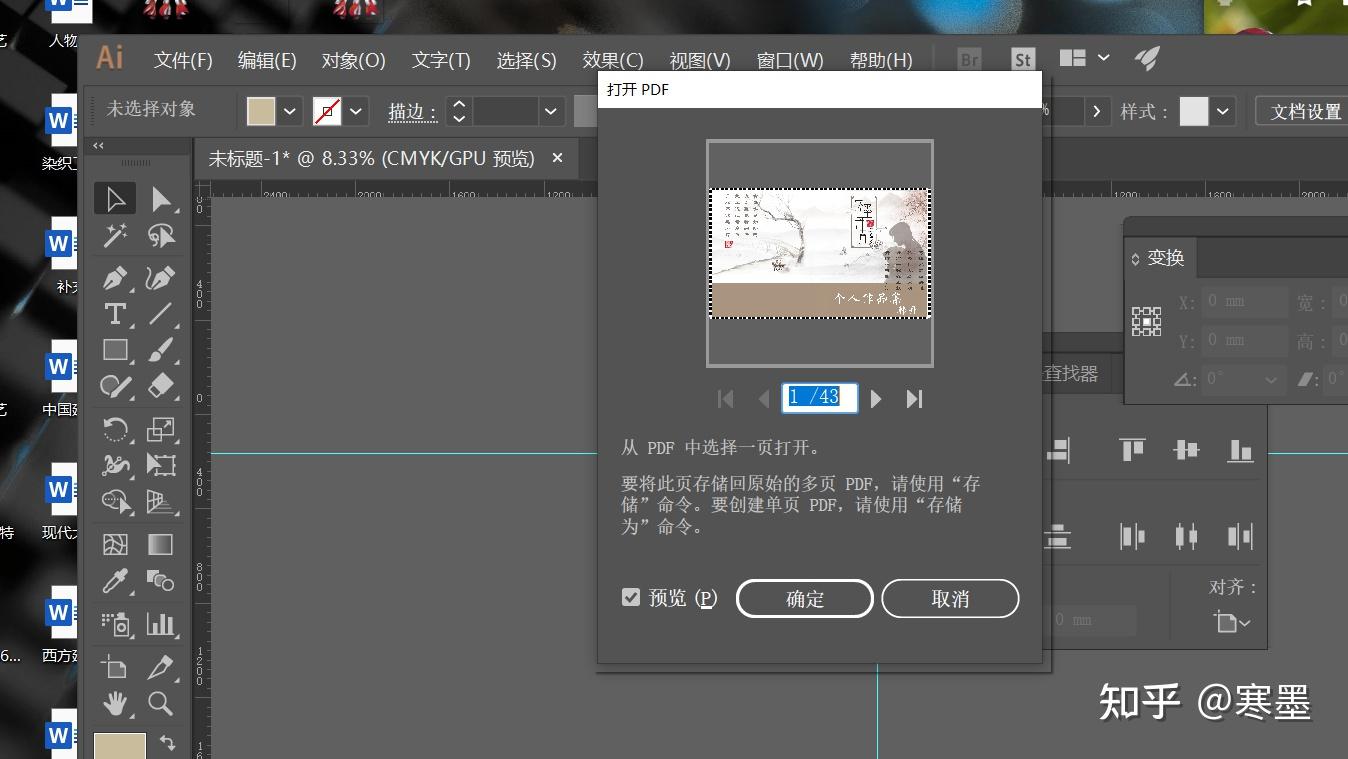Expand the fill color dropdown
1348x759 pixels.
pos(290,111)
